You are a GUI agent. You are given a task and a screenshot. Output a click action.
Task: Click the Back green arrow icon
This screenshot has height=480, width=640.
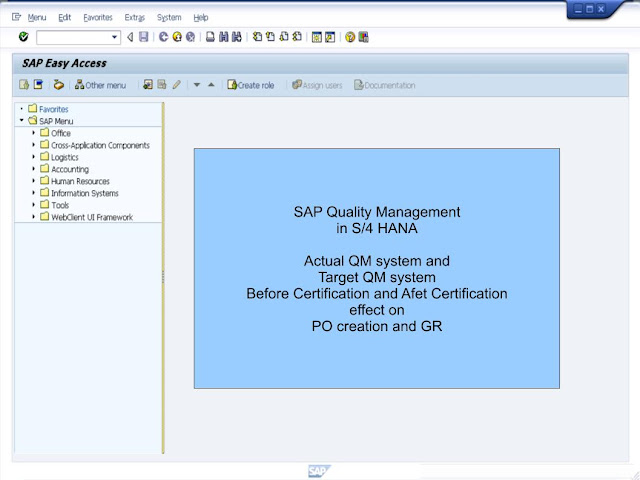pos(163,37)
